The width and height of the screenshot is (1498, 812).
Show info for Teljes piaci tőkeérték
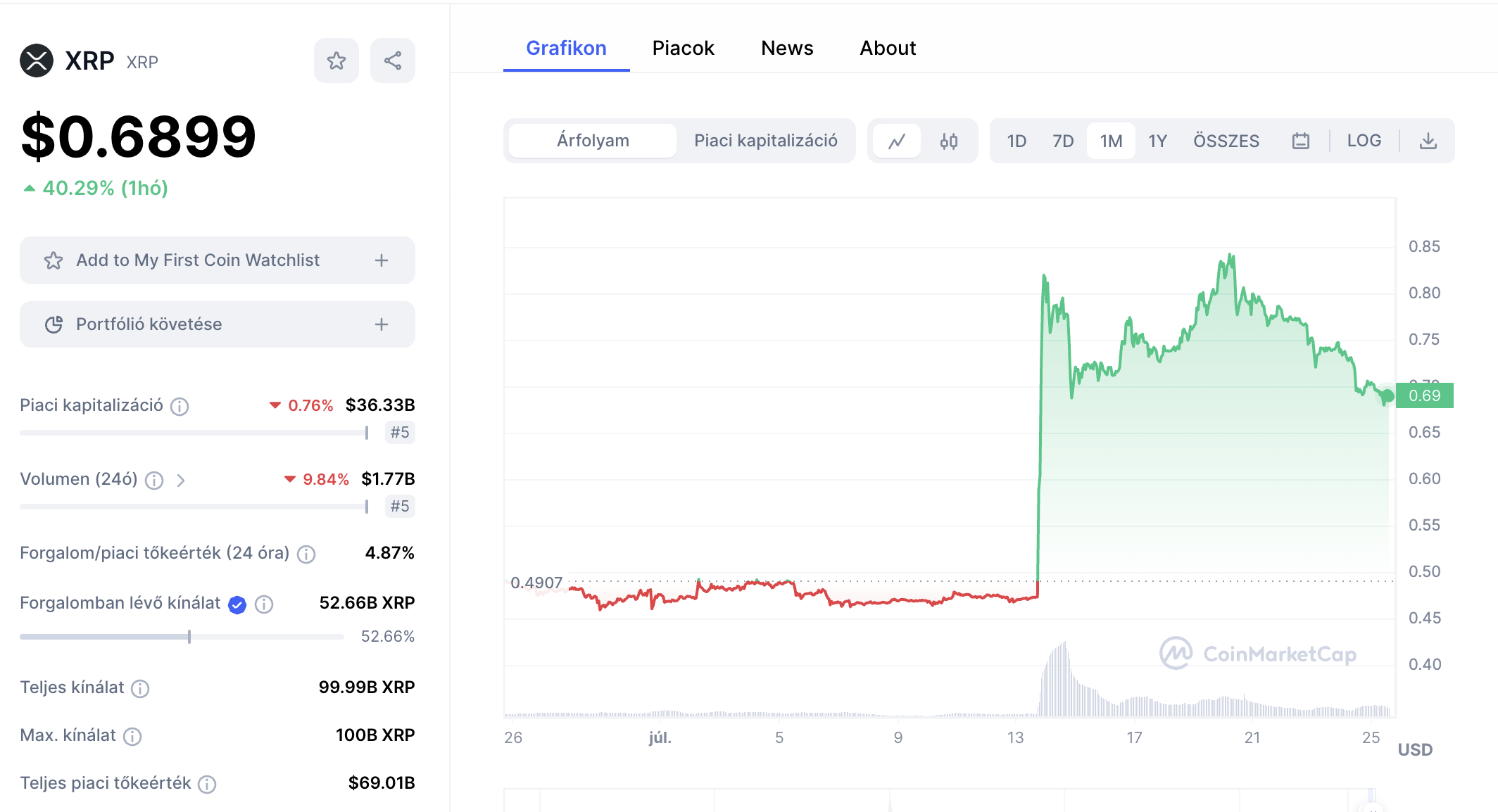pyautogui.click(x=207, y=784)
